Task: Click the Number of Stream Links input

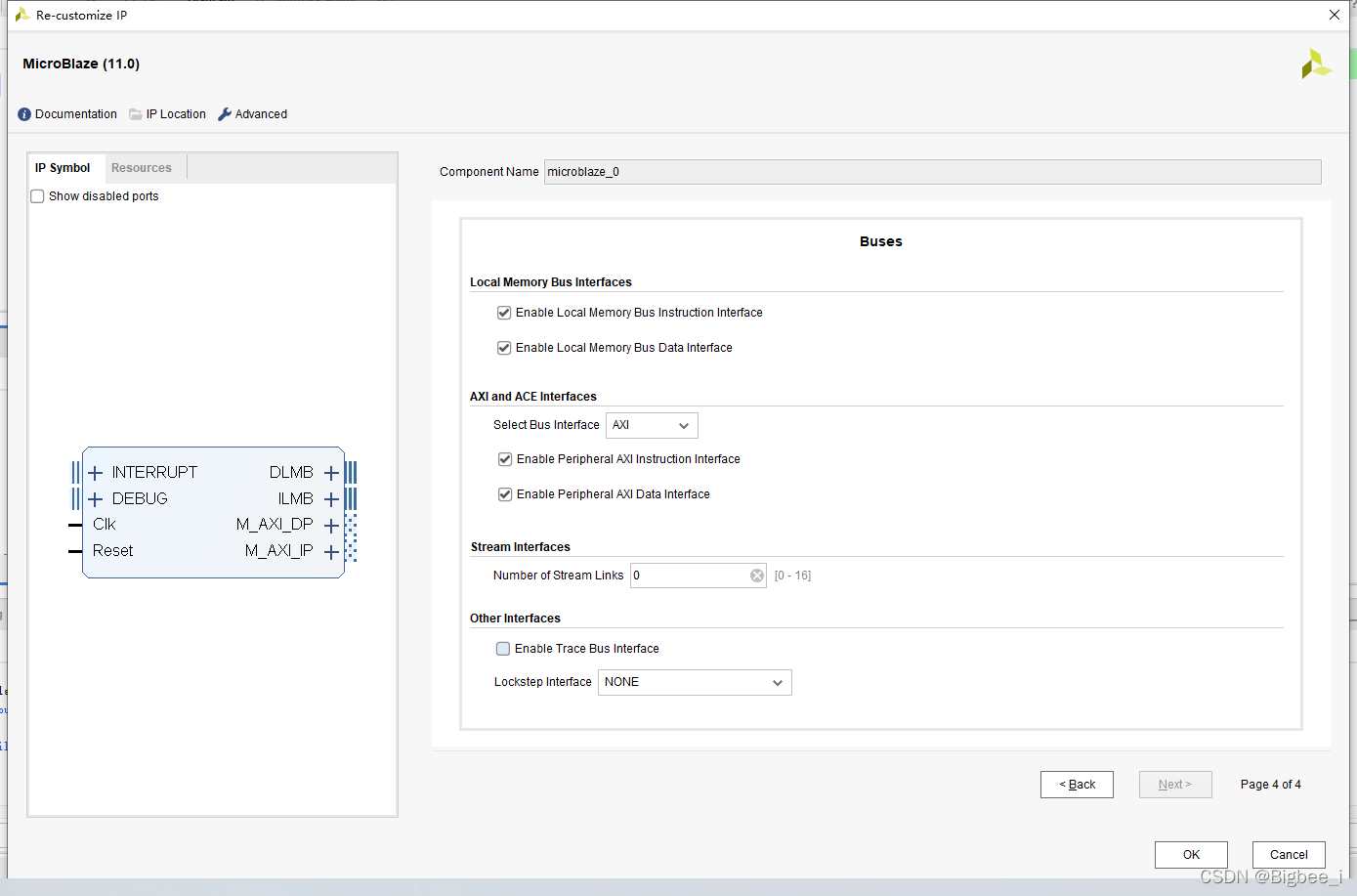Action: [x=699, y=576]
